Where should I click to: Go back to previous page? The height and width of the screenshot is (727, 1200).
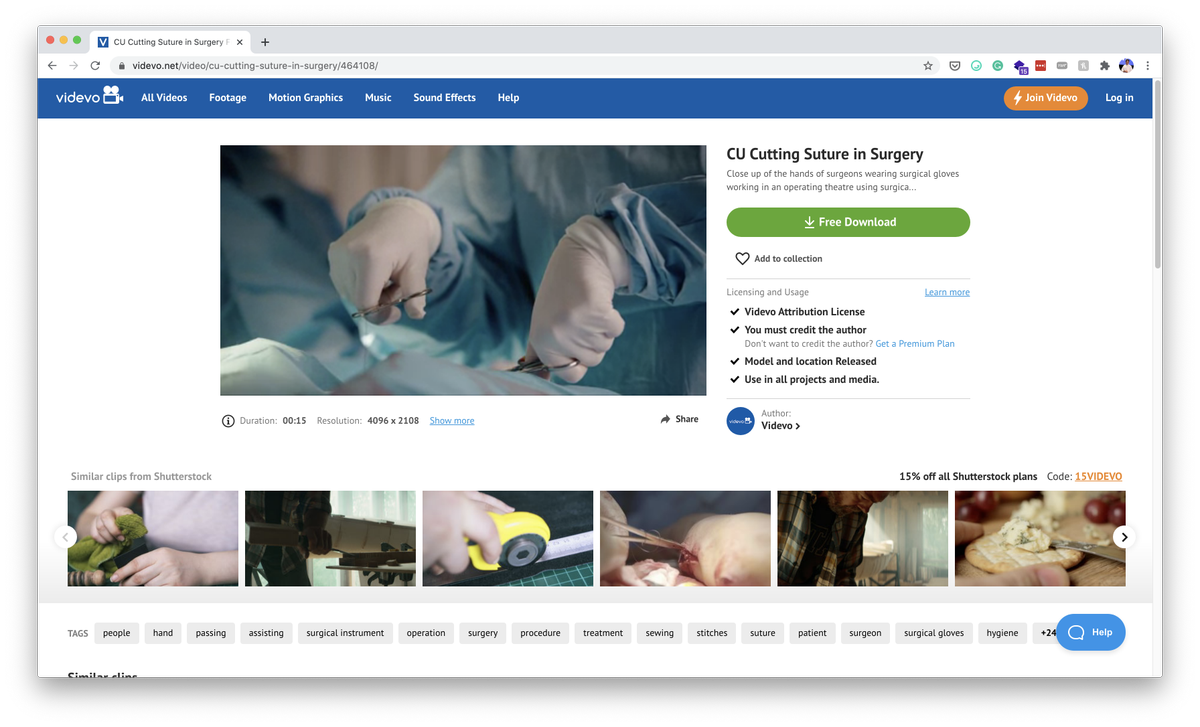52,66
